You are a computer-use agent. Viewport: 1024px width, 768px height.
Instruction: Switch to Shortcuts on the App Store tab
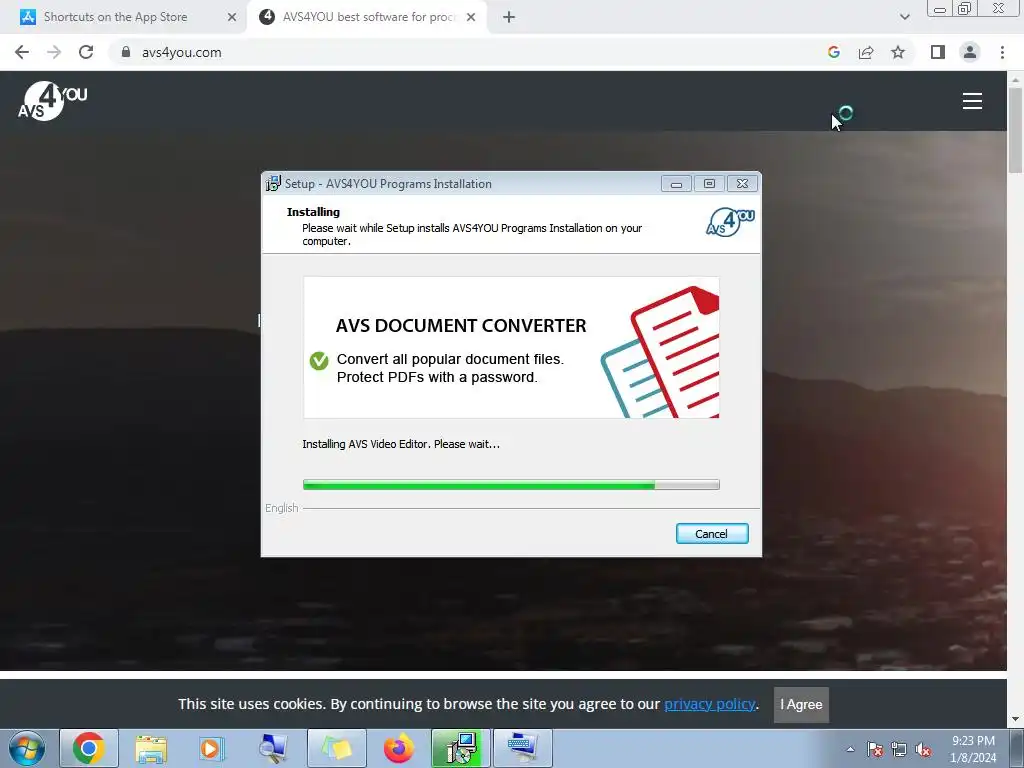(x=116, y=18)
